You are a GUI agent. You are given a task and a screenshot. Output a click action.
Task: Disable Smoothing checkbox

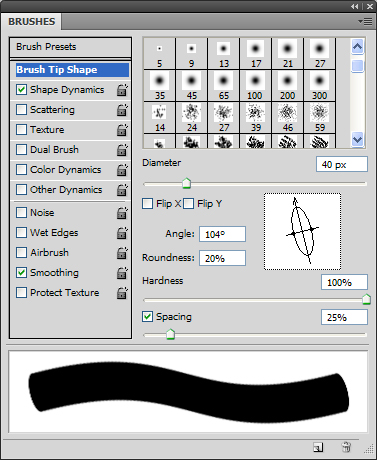(21, 273)
